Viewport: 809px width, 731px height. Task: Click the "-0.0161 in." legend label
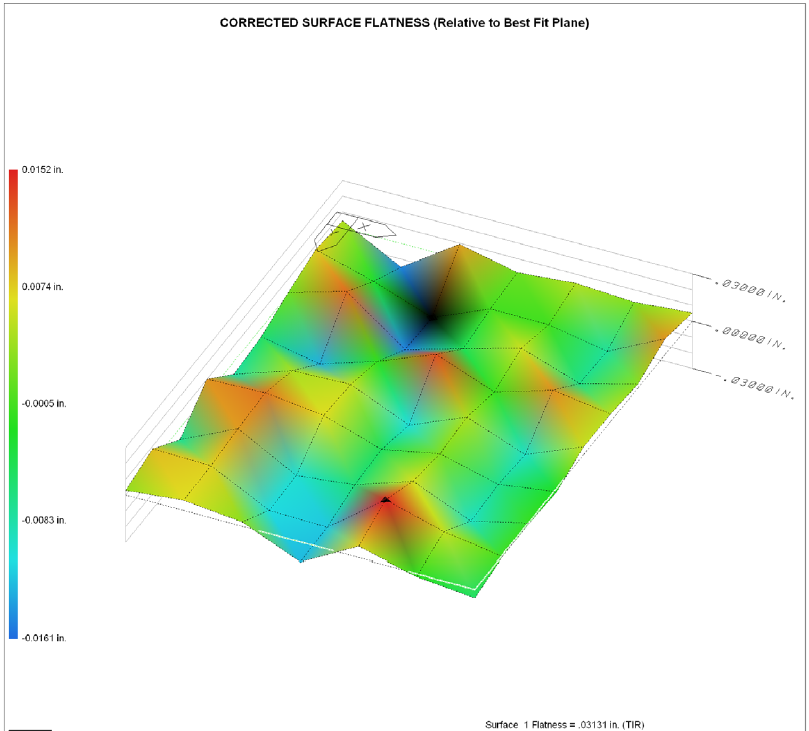(45, 637)
